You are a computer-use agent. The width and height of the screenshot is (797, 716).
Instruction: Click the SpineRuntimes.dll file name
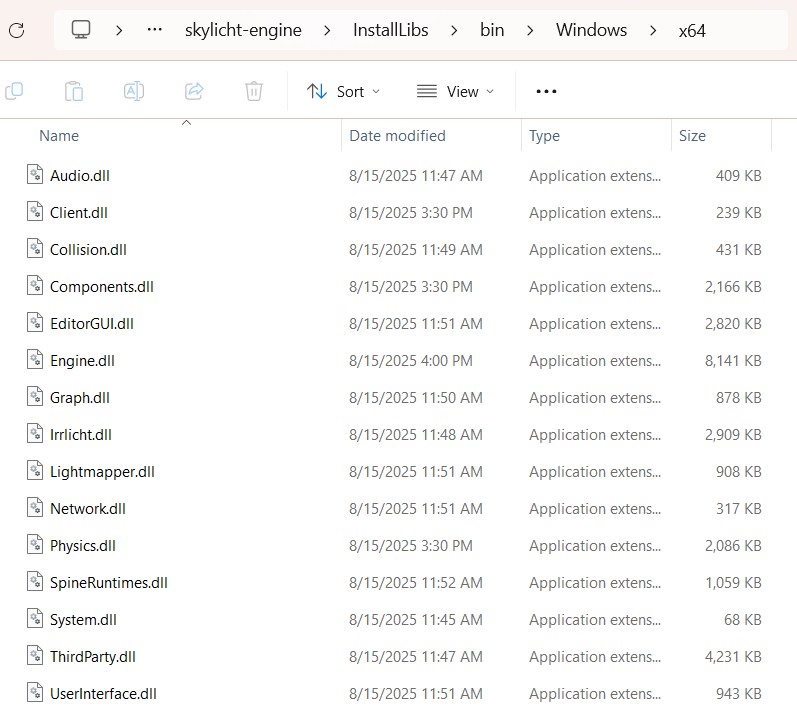point(109,583)
